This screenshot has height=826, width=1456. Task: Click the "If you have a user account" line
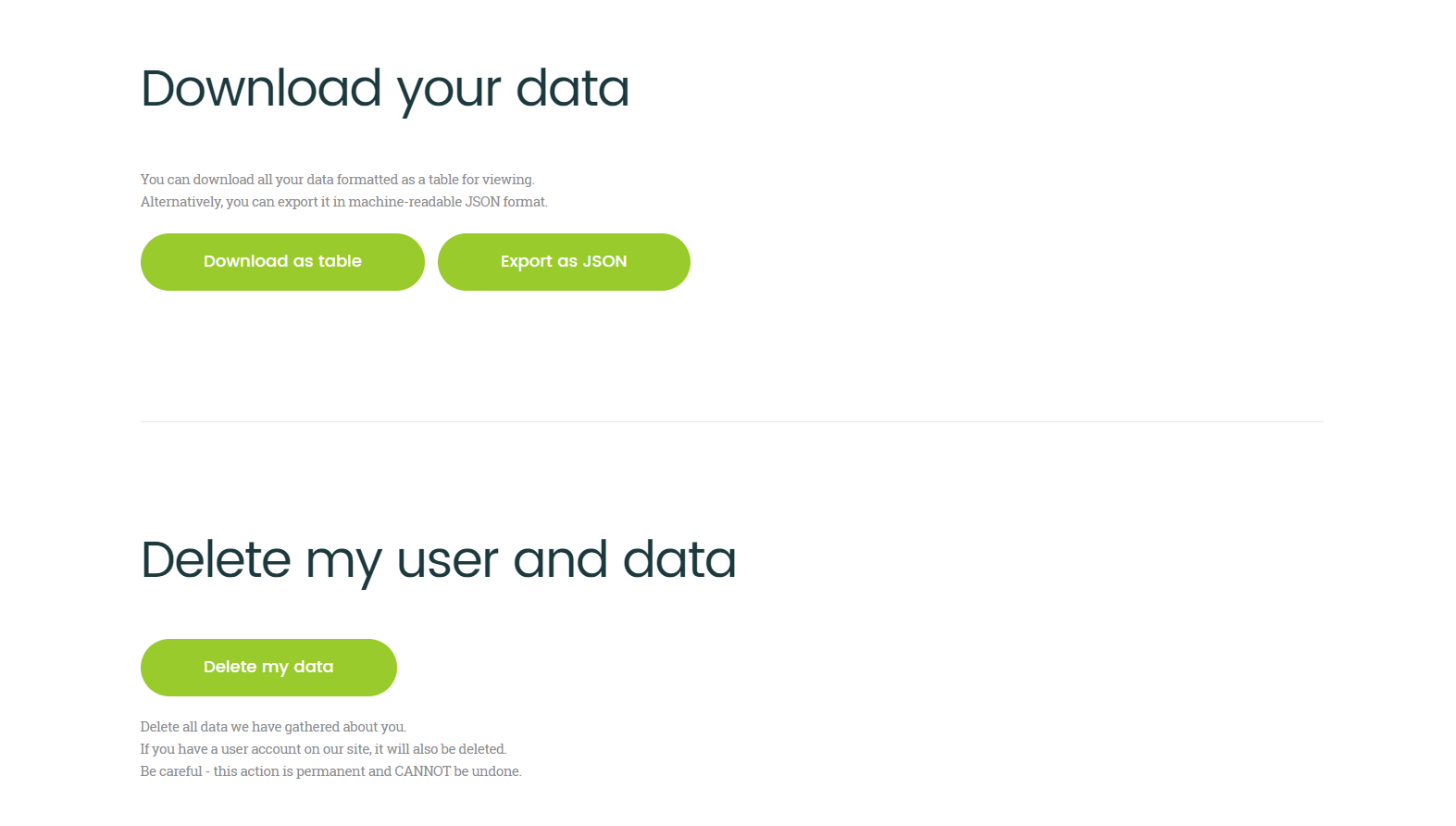click(x=323, y=749)
